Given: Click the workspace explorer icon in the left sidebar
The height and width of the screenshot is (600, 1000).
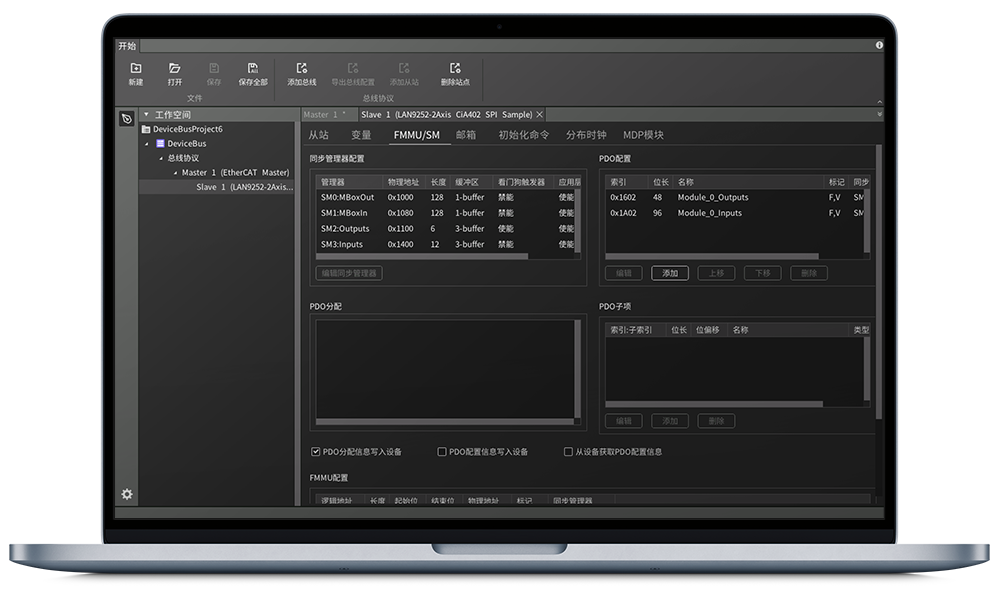Looking at the screenshot, I should tap(127, 119).
